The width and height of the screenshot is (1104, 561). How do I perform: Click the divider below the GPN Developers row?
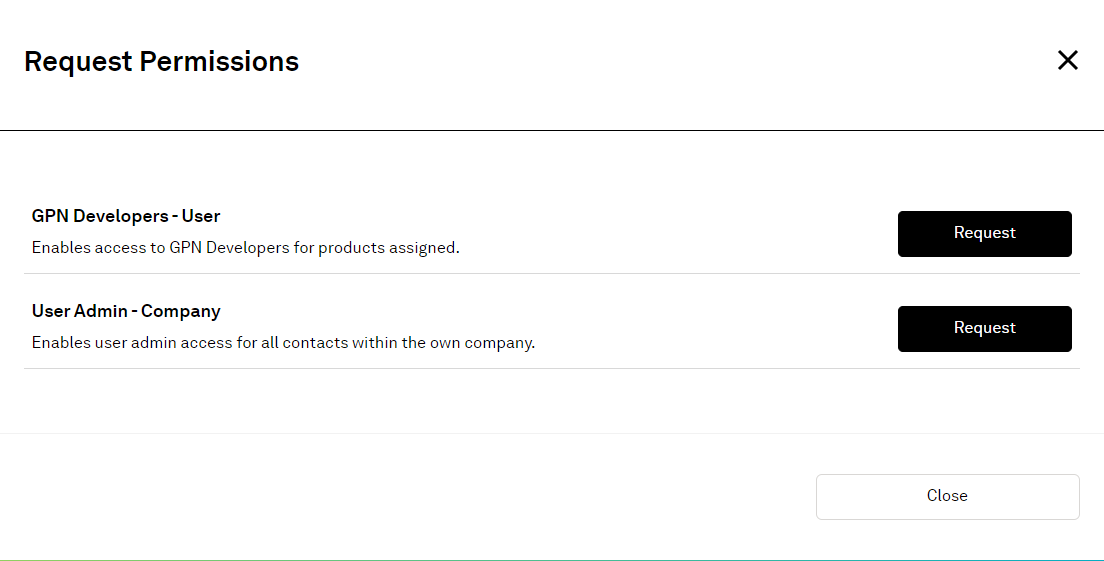point(552,273)
